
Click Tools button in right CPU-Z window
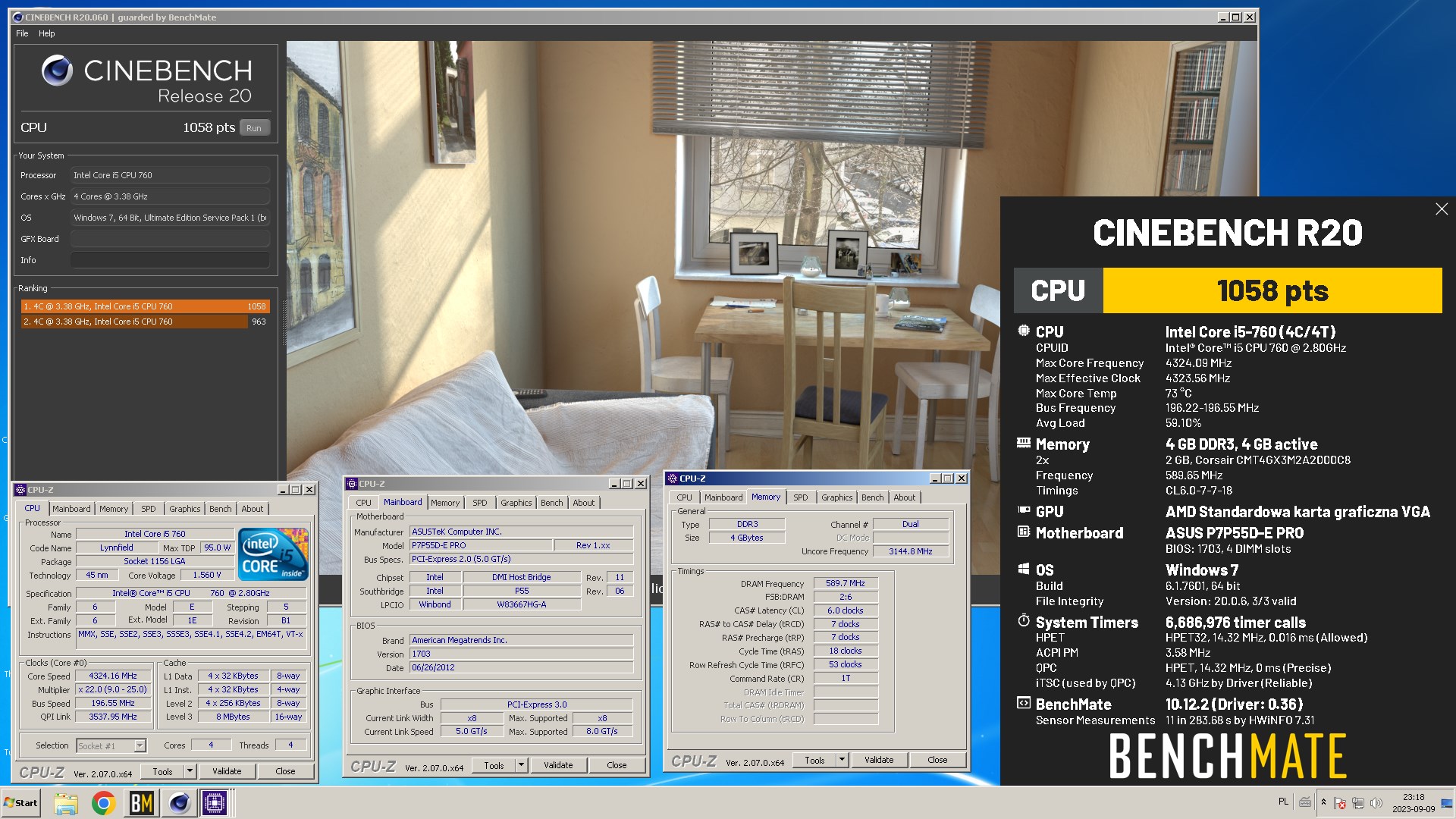pos(814,760)
